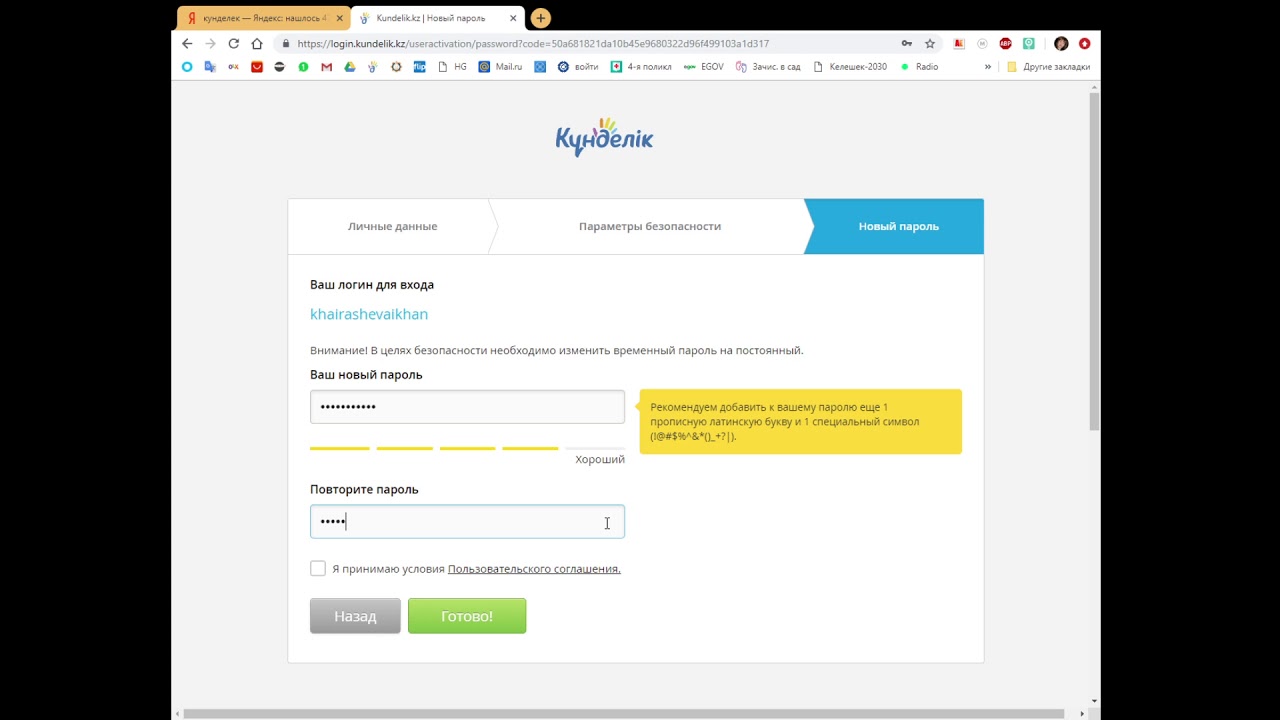Reload the current page
1280x720 pixels.
coord(234,44)
